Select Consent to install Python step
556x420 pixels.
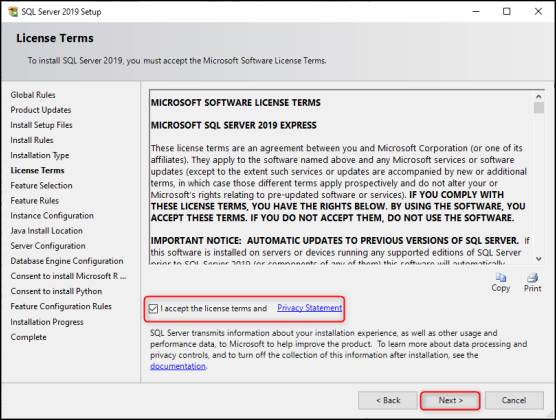[x=56, y=291]
